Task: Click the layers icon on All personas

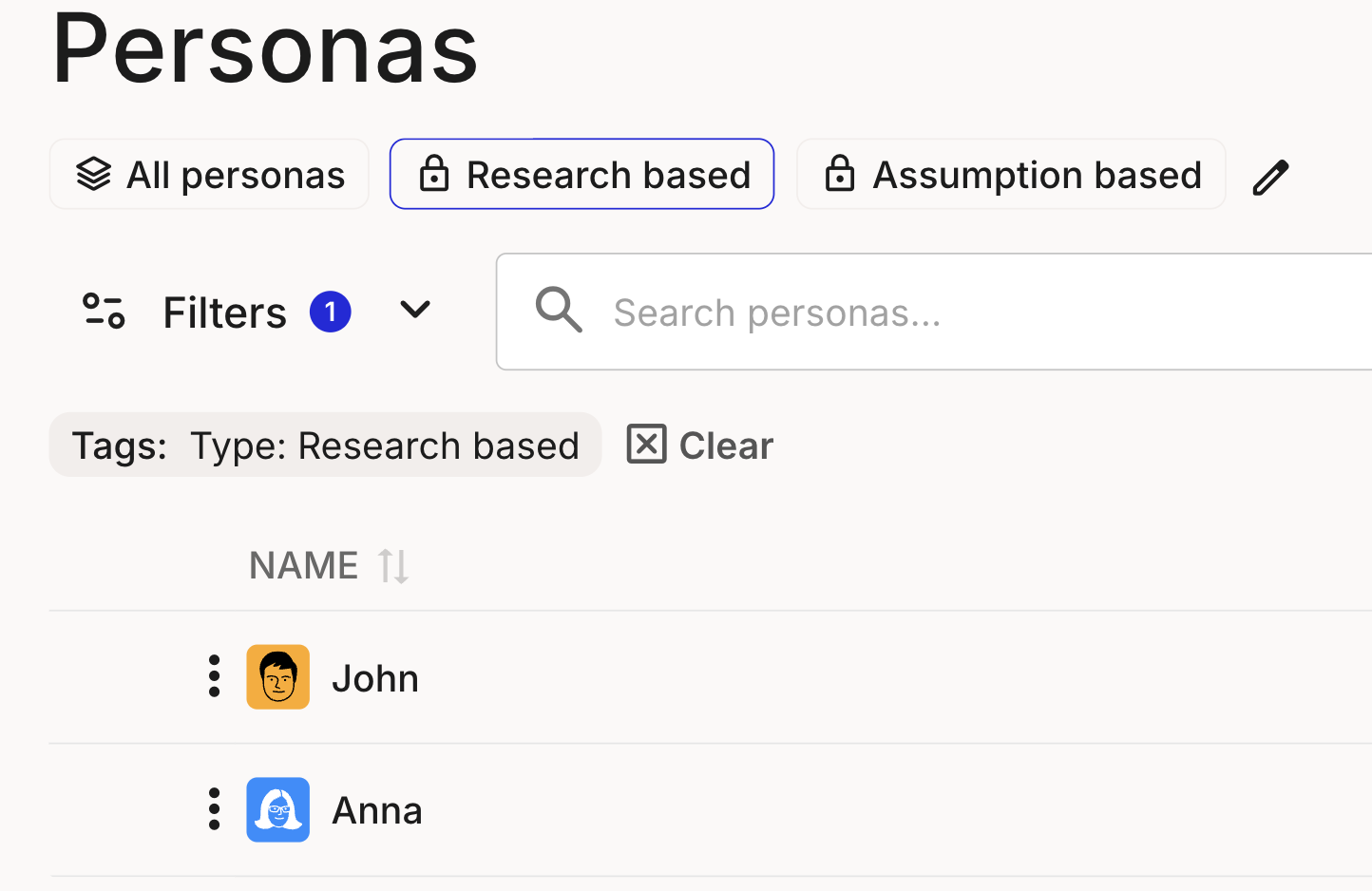Action: (x=94, y=175)
